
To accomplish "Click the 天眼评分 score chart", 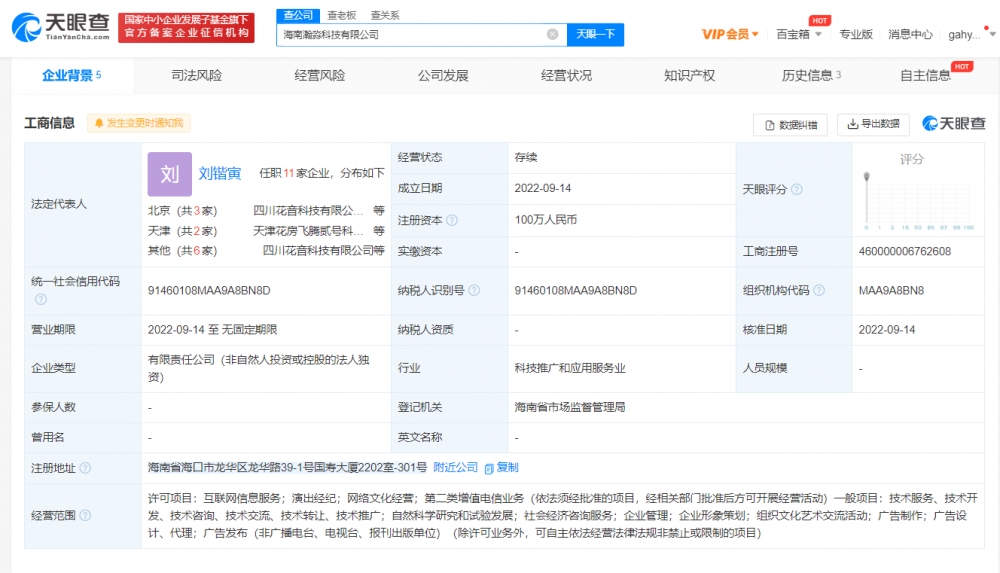I will [x=918, y=200].
